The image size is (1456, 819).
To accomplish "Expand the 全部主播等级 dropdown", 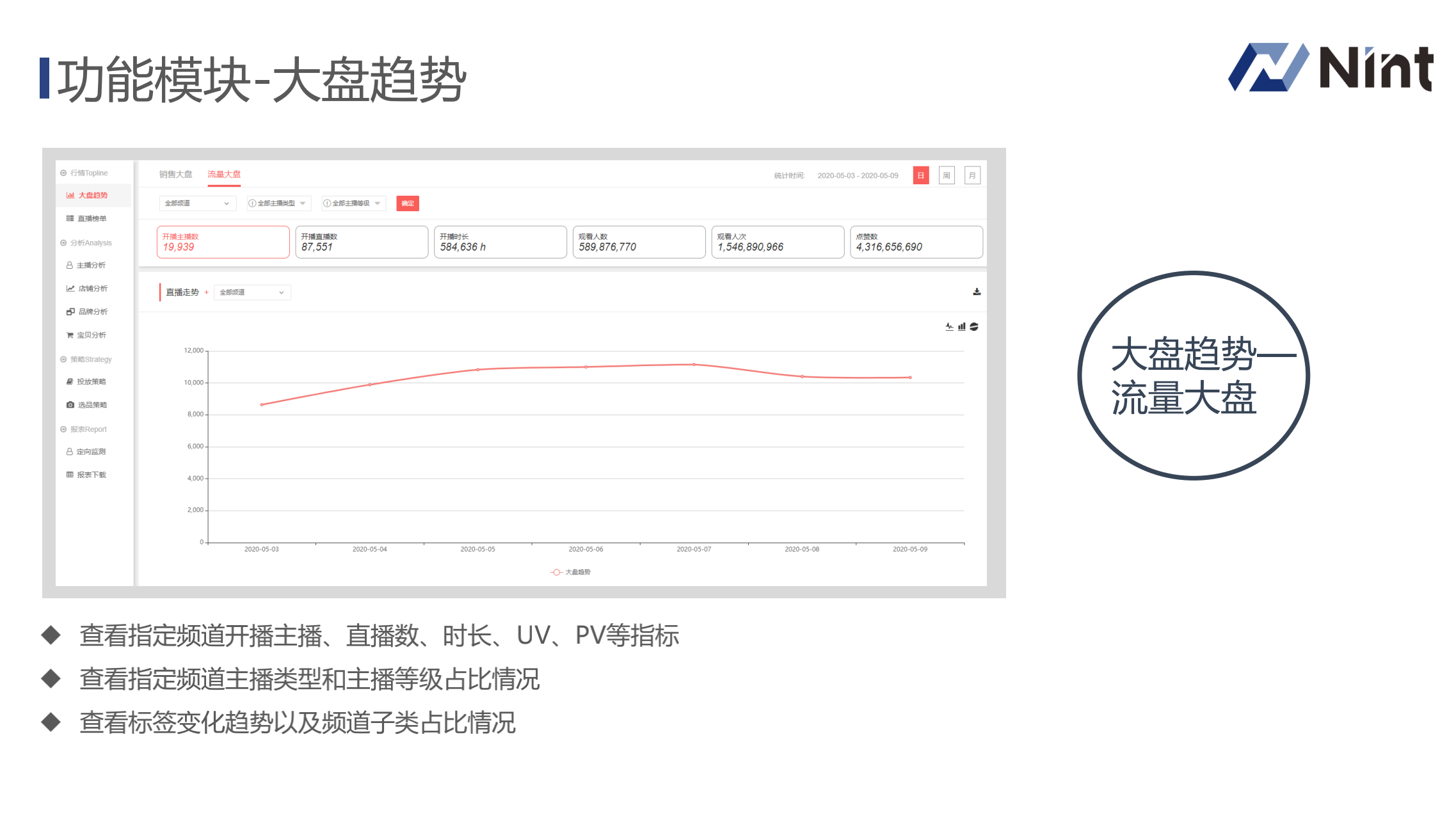I will [x=353, y=203].
